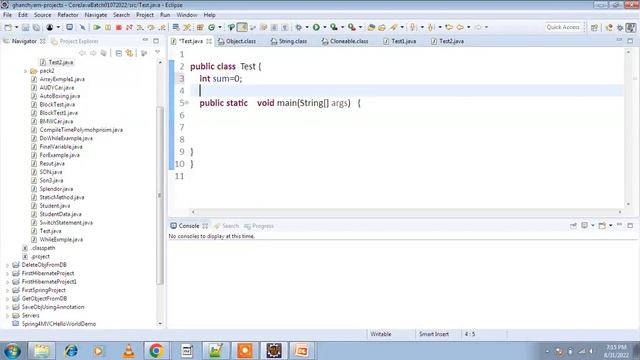Open VLC media player from taskbar

click(129, 351)
